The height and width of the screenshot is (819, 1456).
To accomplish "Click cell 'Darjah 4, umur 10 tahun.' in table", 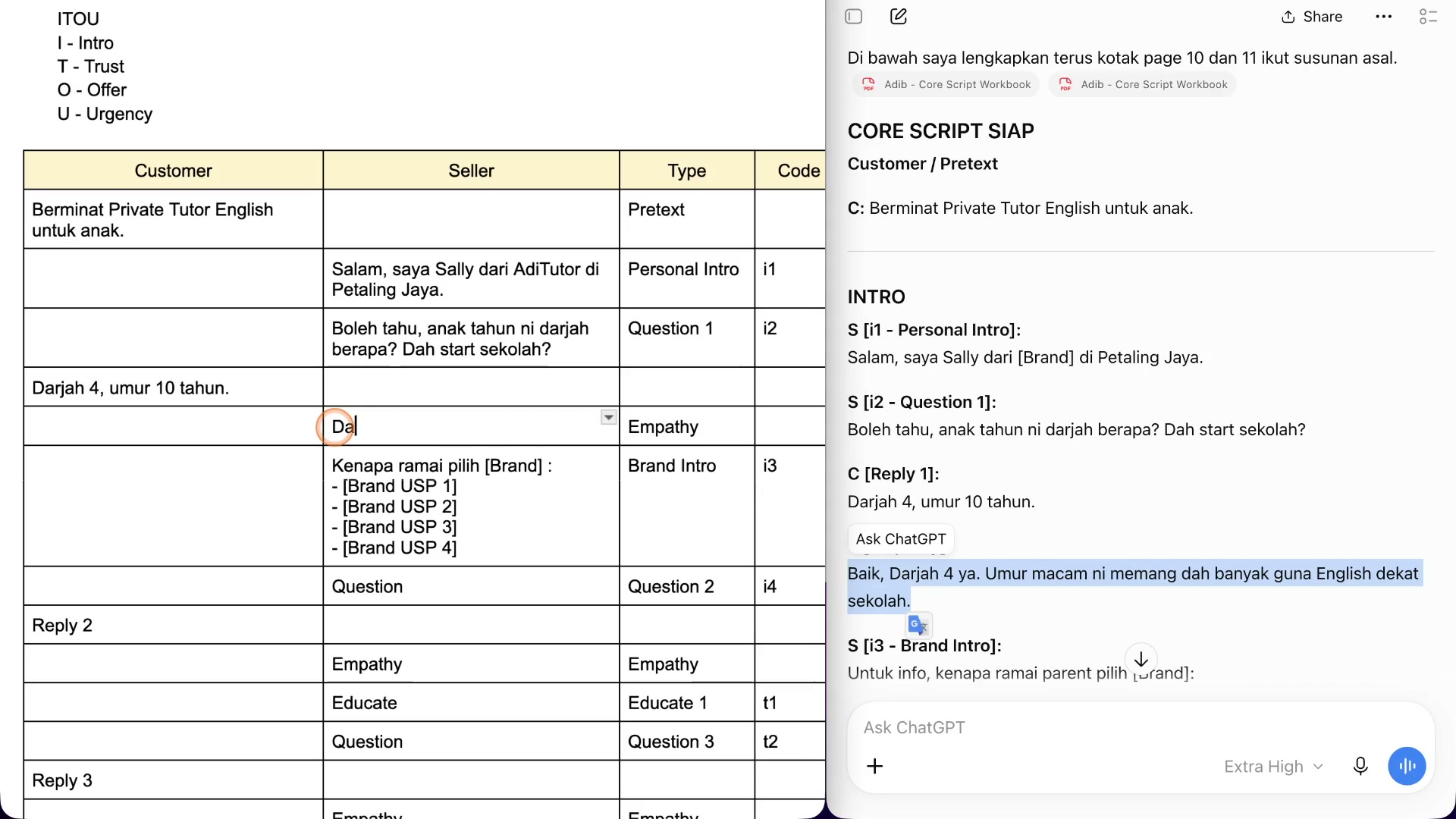I will 174,388.
